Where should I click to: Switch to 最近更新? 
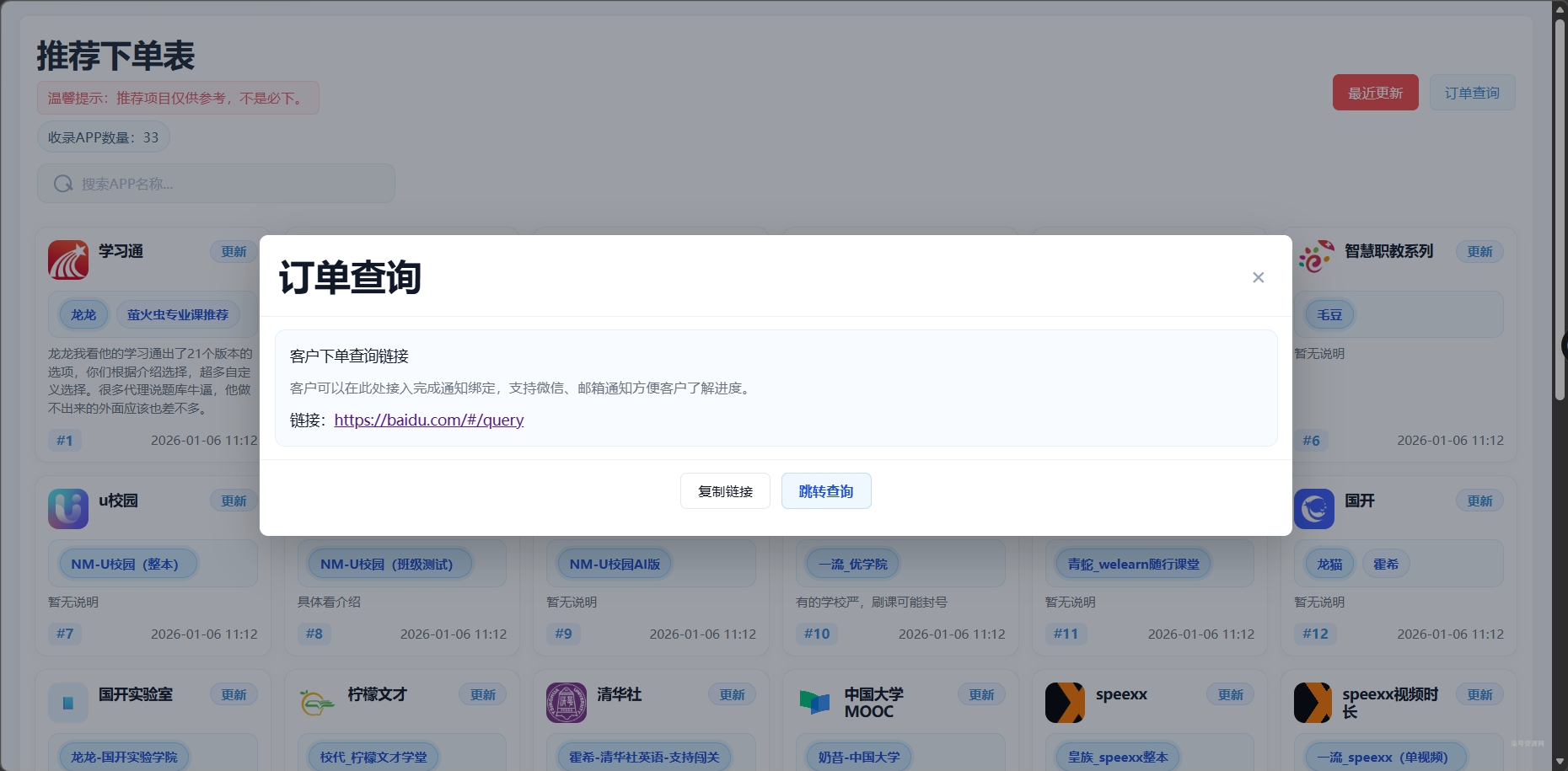click(1375, 92)
